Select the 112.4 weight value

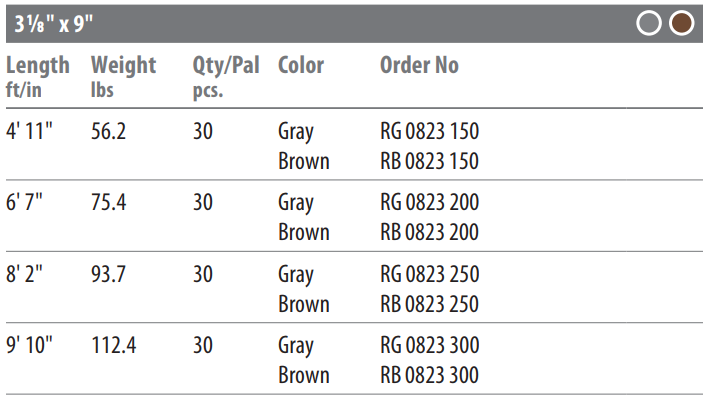pos(114,345)
